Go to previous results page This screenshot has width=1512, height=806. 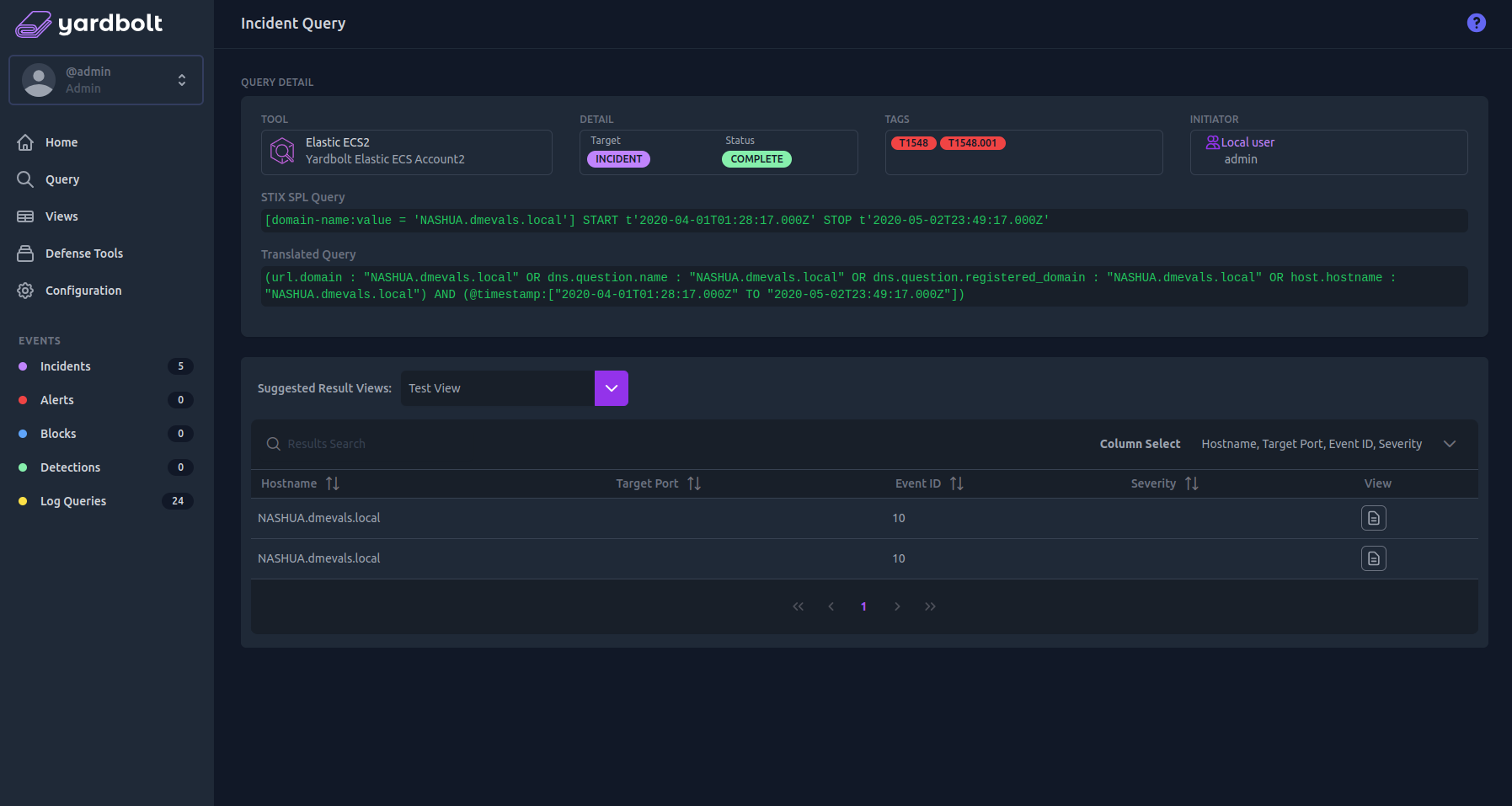click(x=831, y=606)
